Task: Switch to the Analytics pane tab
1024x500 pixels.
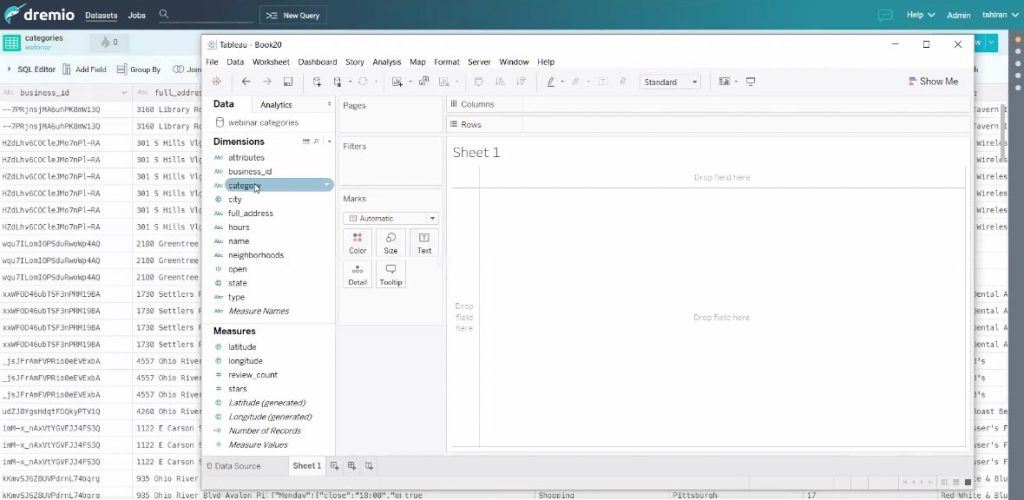Action: point(276,104)
